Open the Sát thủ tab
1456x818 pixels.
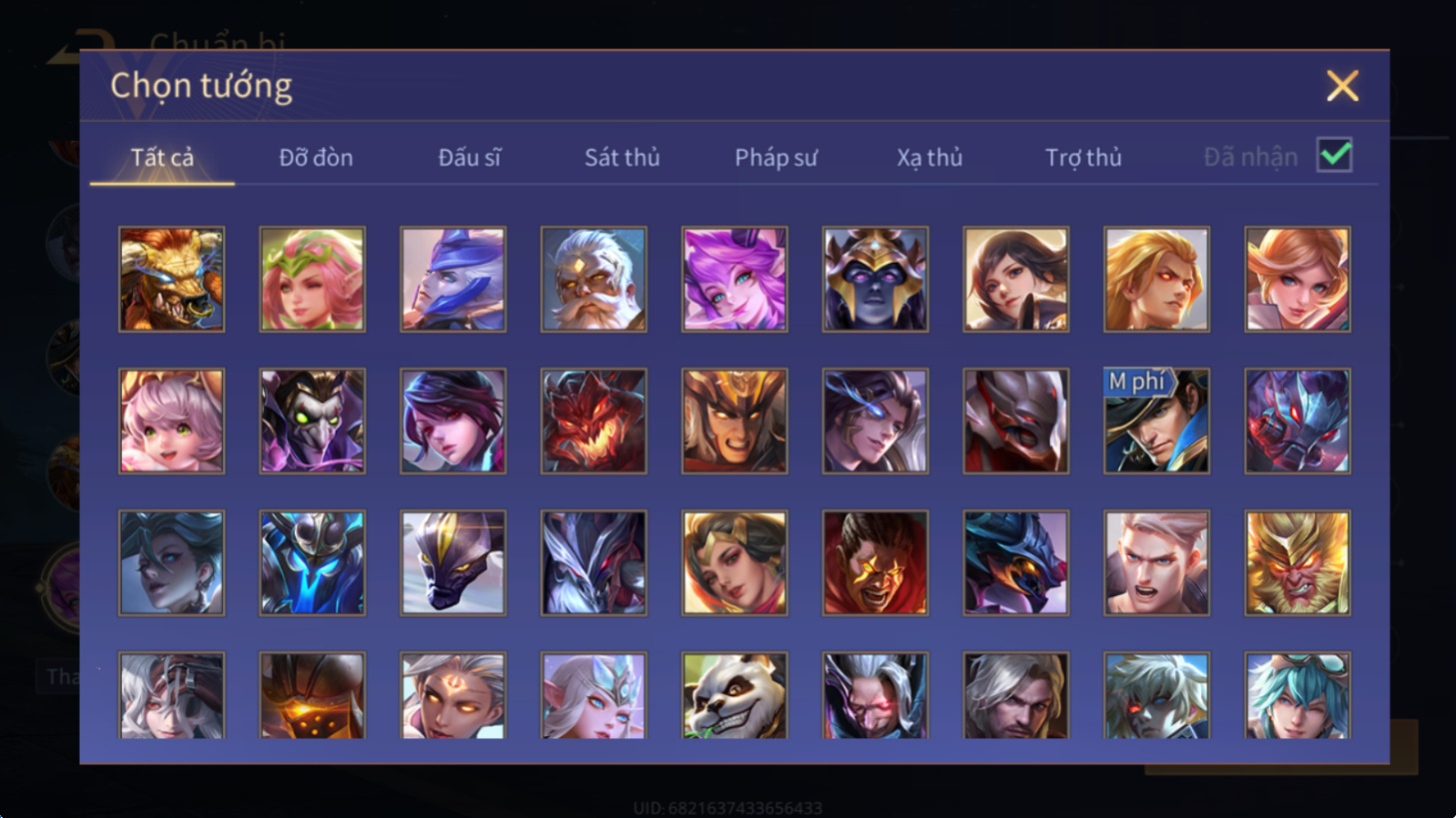click(x=622, y=157)
